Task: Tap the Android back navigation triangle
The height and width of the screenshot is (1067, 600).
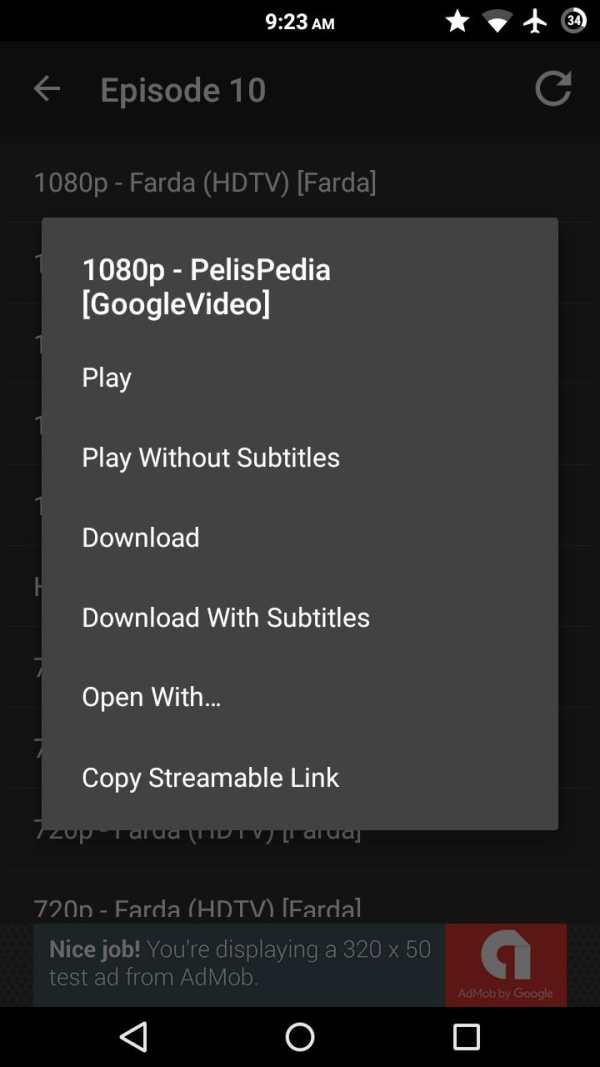Action: (133, 1036)
